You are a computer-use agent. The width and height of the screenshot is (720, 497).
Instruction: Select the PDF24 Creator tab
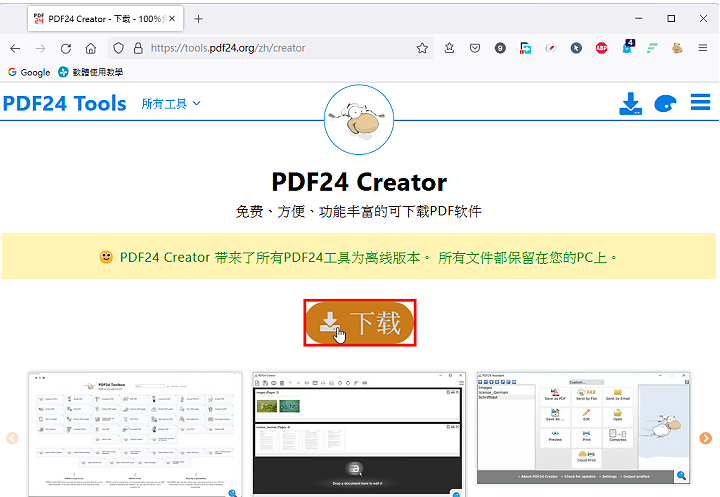106,19
